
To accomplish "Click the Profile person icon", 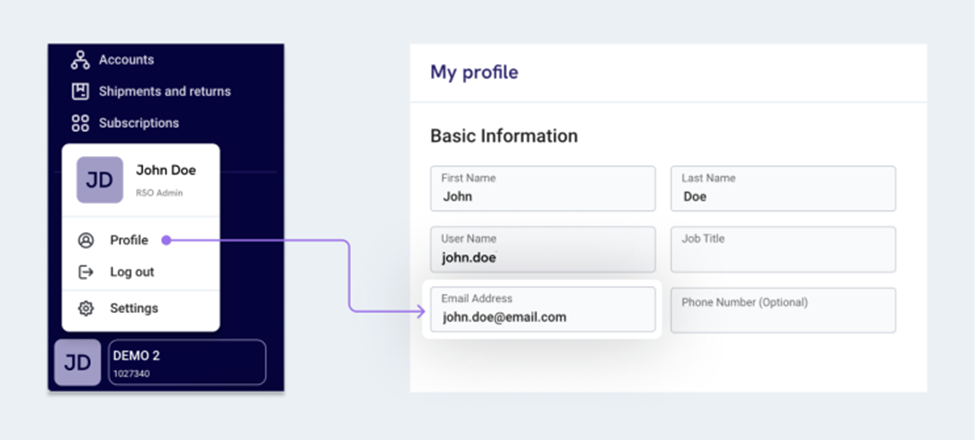I will coord(86,240).
